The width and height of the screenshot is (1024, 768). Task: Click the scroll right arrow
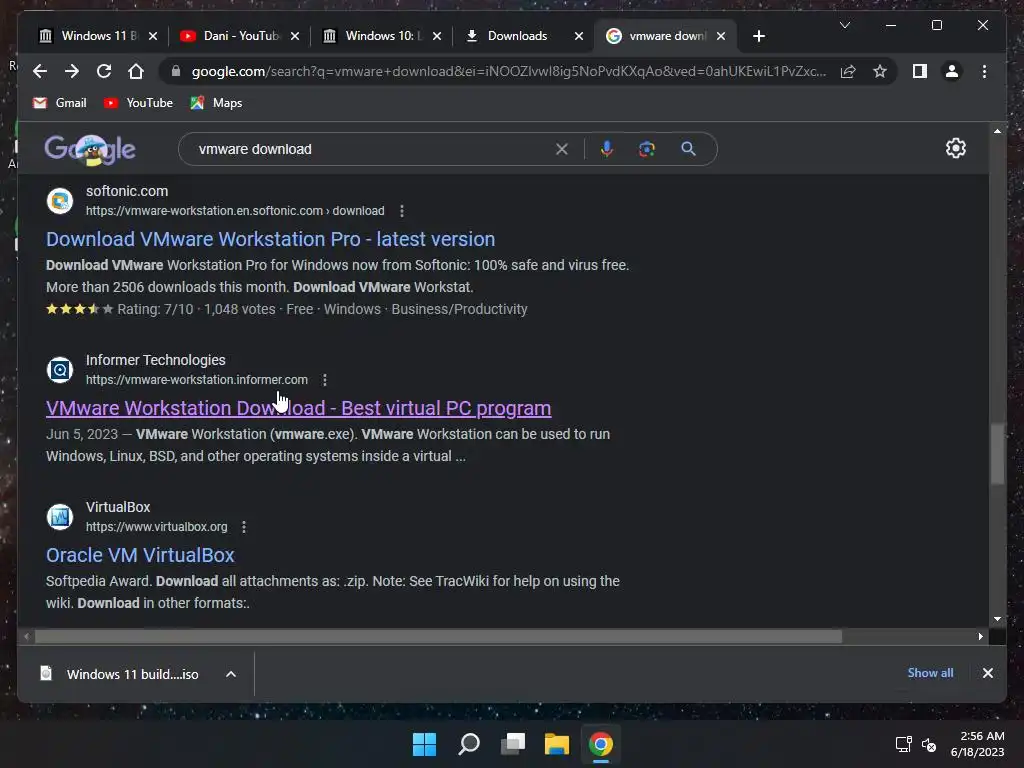pyautogui.click(x=980, y=636)
